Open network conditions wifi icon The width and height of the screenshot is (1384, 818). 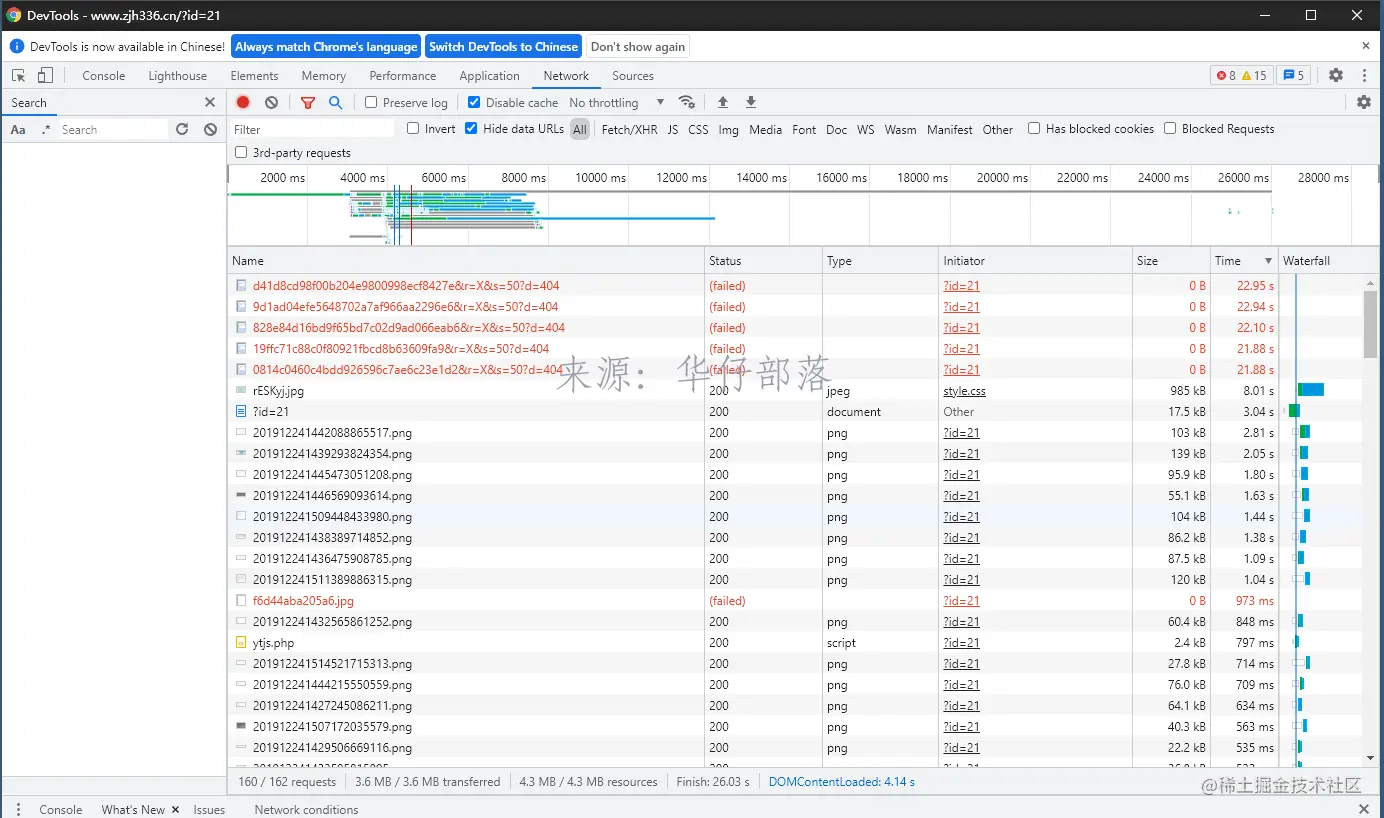pyautogui.click(x=686, y=102)
